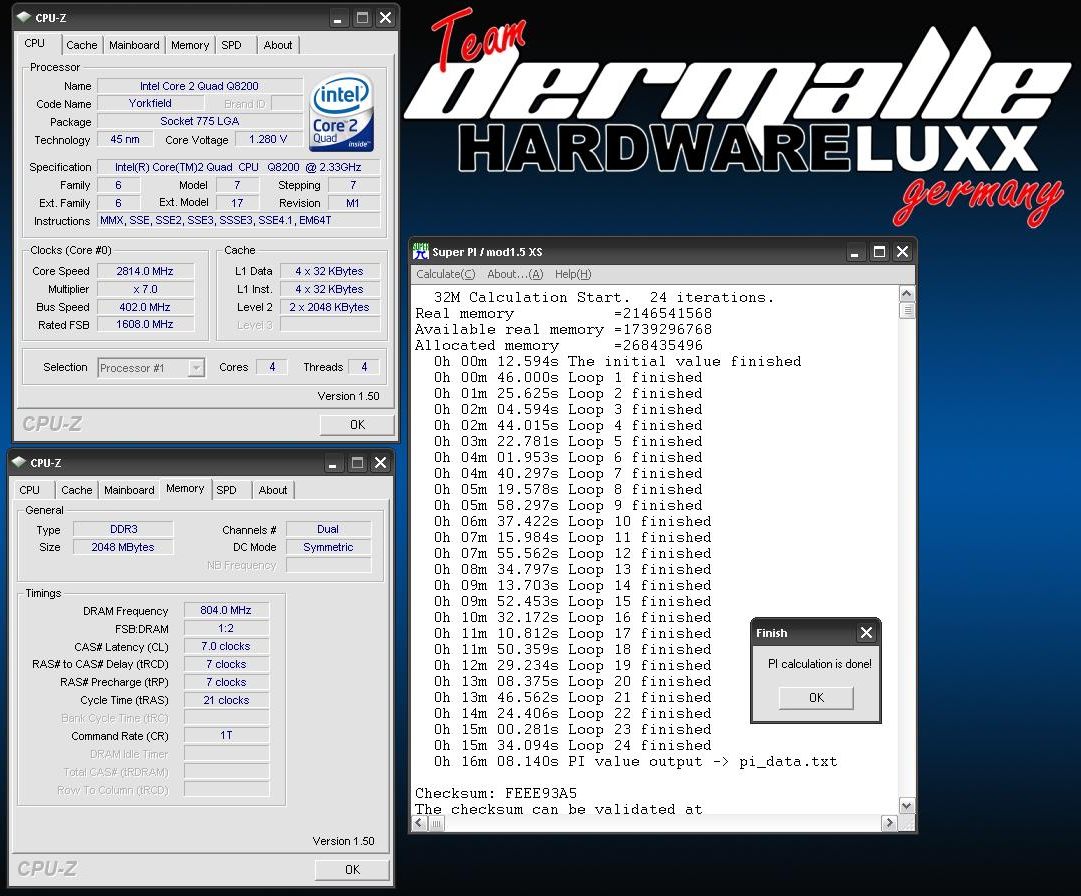
Task: Maximize the bottom CPU-Z Memory window
Action: (x=357, y=463)
